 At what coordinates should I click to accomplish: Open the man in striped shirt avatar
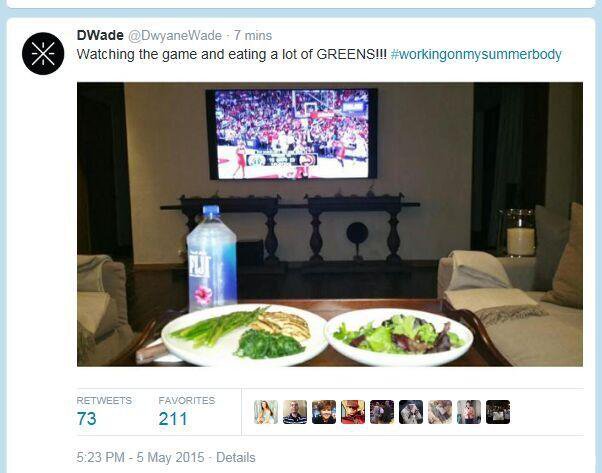[295, 412]
